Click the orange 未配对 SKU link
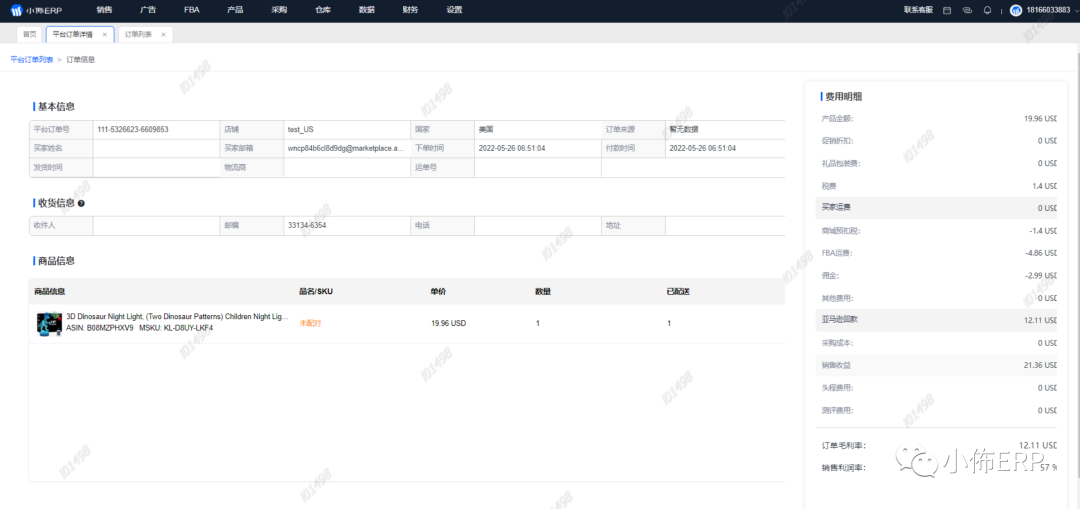The width and height of the screenshot is (1080, 509). [310, 323]
